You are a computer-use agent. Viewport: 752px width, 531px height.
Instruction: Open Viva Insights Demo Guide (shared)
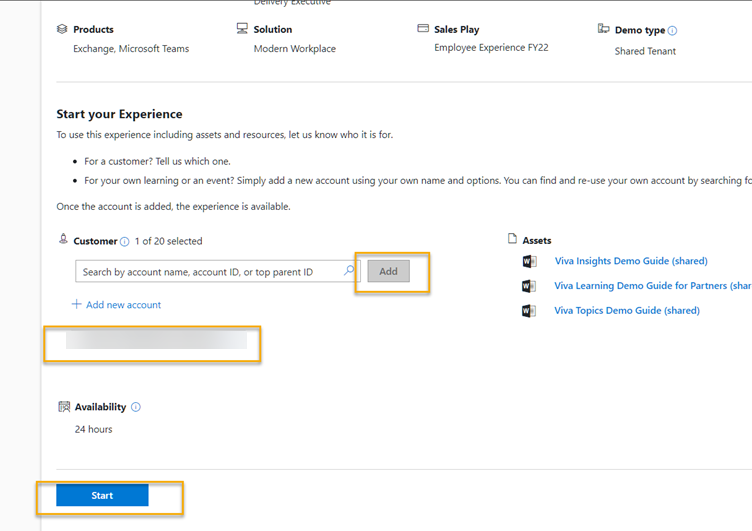[x=631, y=261]
